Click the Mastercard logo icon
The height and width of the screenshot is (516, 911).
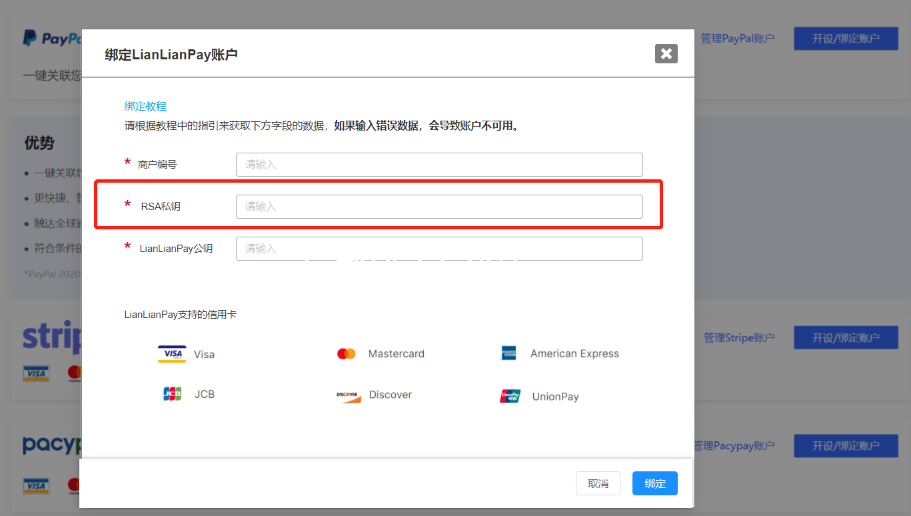(x=346, y=354)
